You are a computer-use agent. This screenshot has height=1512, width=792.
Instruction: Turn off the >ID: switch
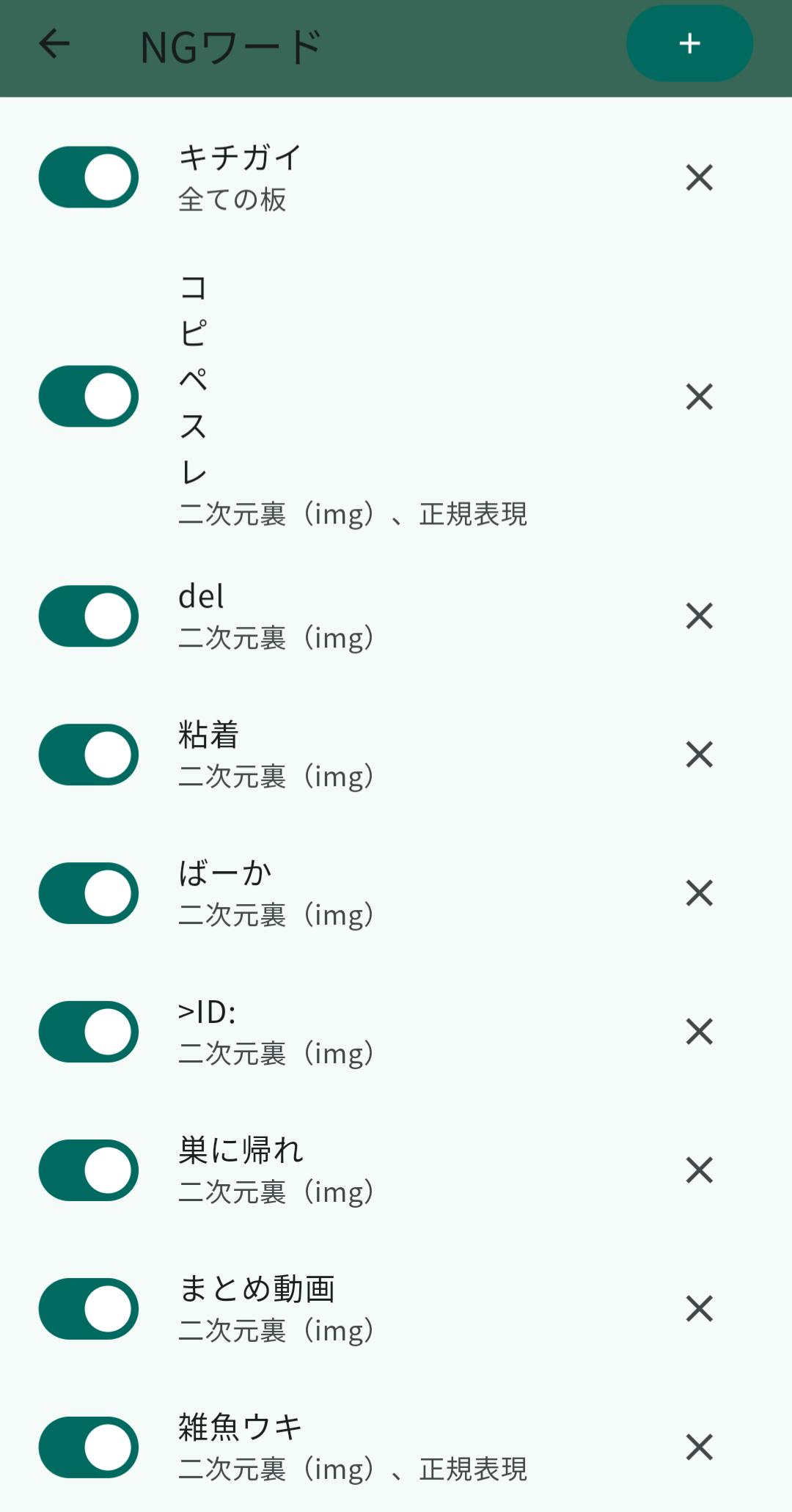(89, 1032)
